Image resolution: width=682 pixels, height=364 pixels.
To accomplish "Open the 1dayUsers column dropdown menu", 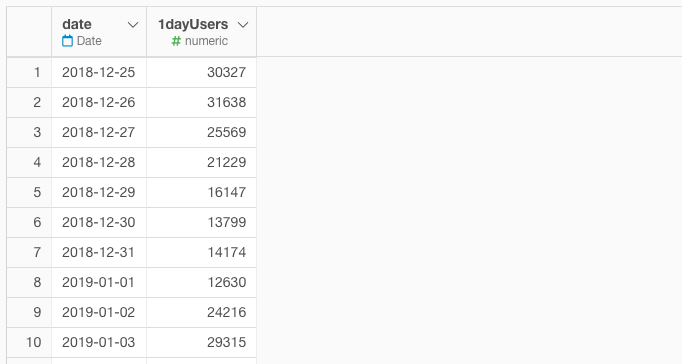I will click(243, 25).
